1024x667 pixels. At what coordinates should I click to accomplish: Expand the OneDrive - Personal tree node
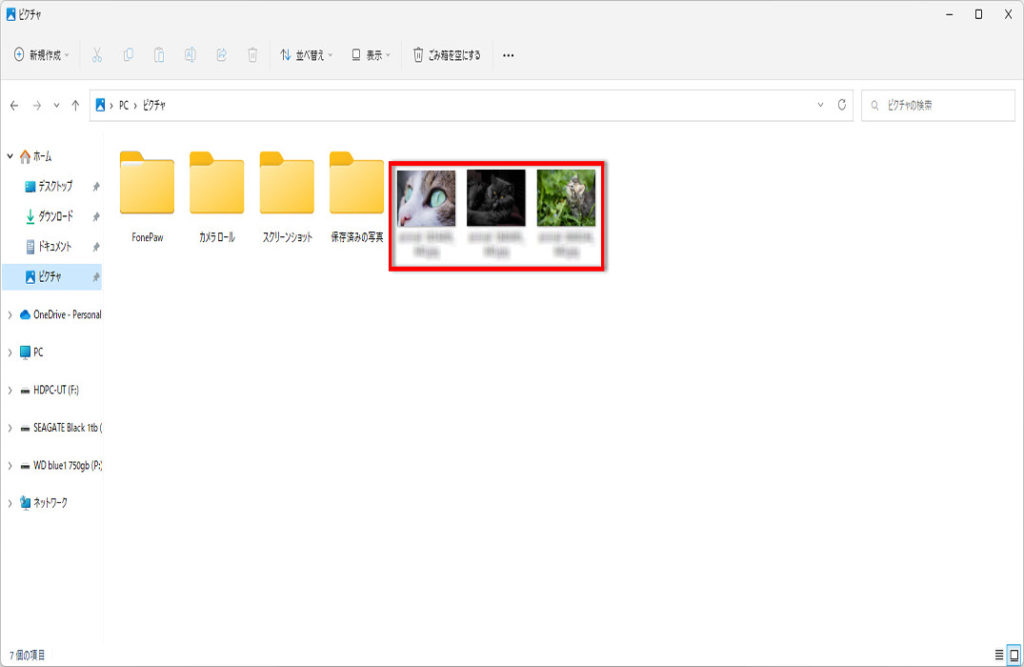10,314
